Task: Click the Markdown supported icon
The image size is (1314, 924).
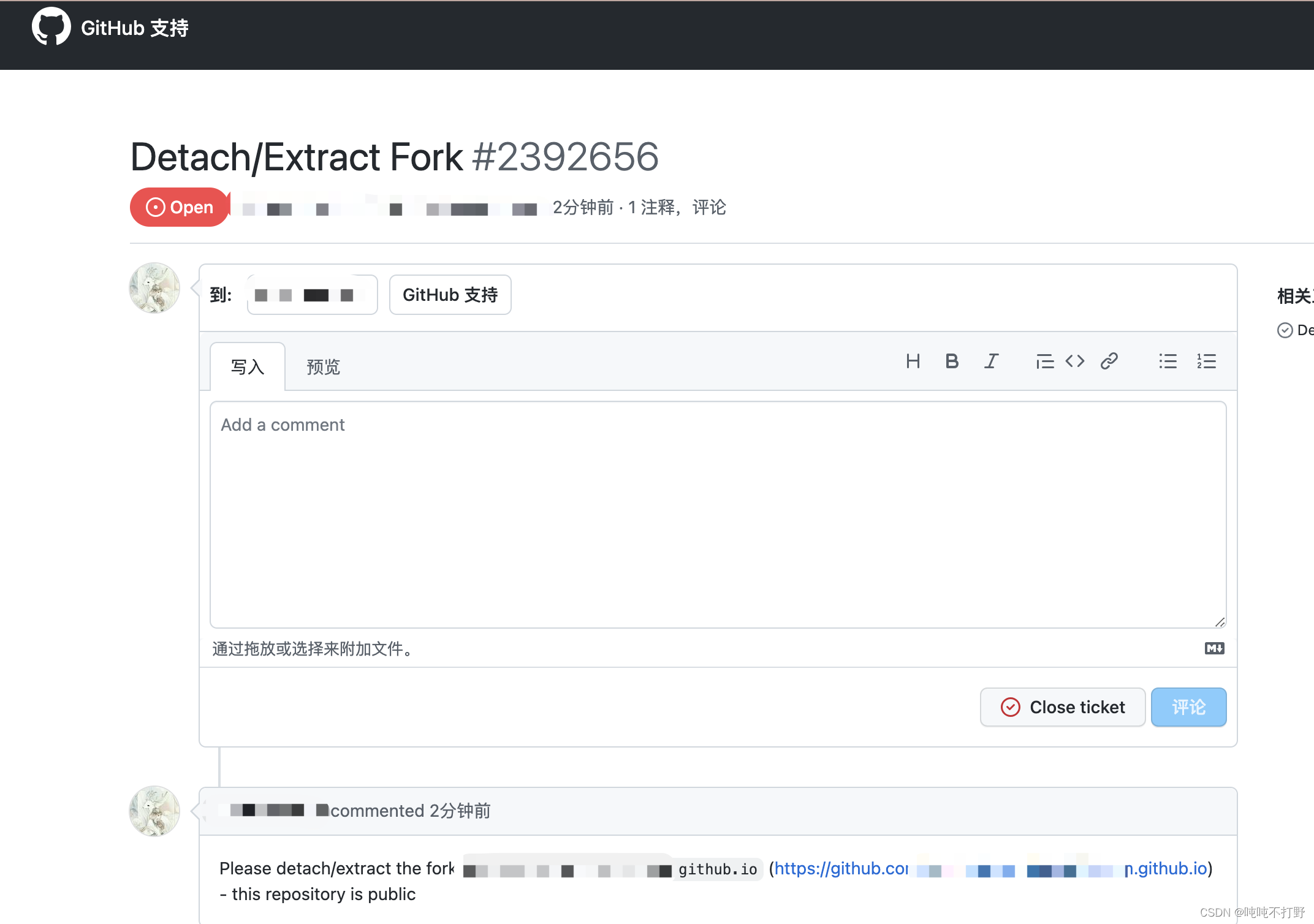Action: tap(1214, 648)
